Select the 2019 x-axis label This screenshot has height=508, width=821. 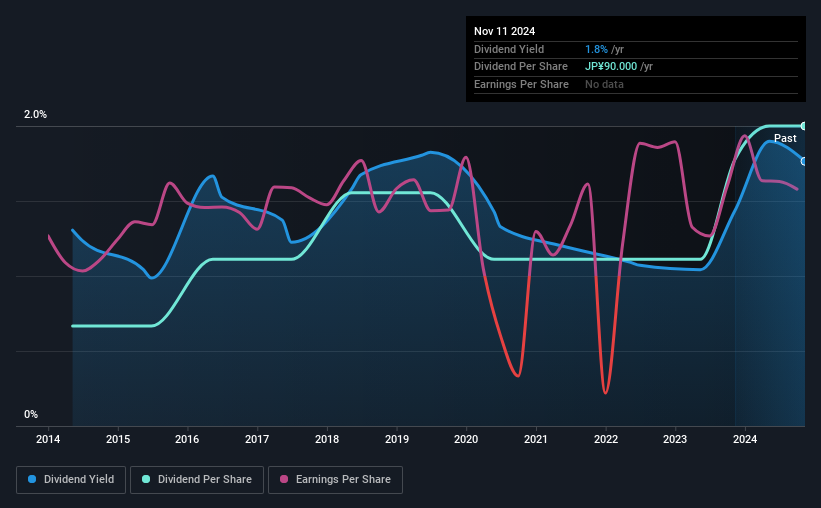click(397, 439)
